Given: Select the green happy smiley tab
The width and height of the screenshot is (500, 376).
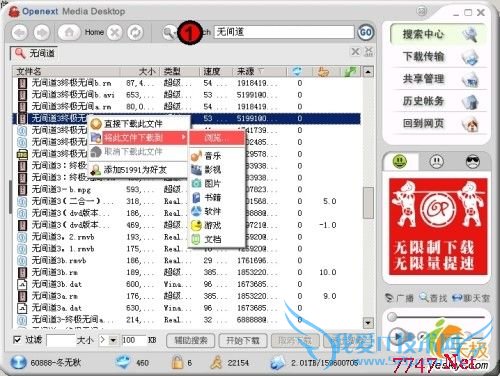Looking at the screenshot, I should (400, 161).
